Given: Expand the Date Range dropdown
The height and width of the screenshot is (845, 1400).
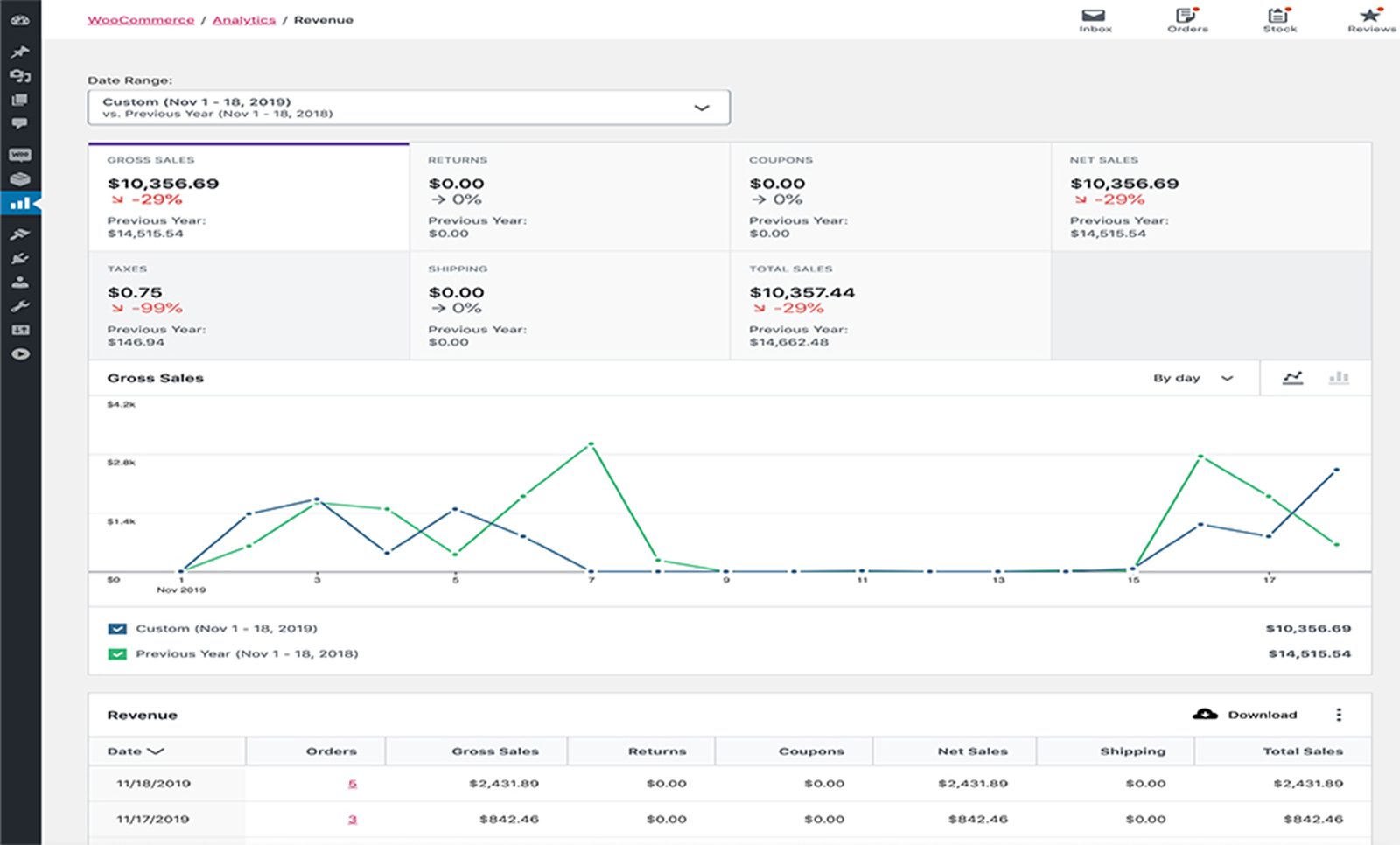Looking at the screenshot, I should pos(409,108).
